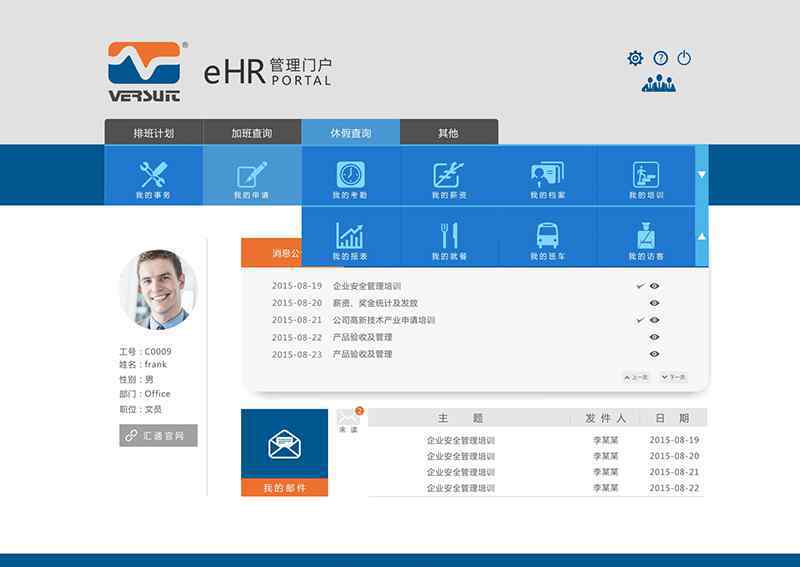The height and width of the screenshot is (567, 800).
Task: Select the orange 消息公告 panel tab
Action: point(272,253)
